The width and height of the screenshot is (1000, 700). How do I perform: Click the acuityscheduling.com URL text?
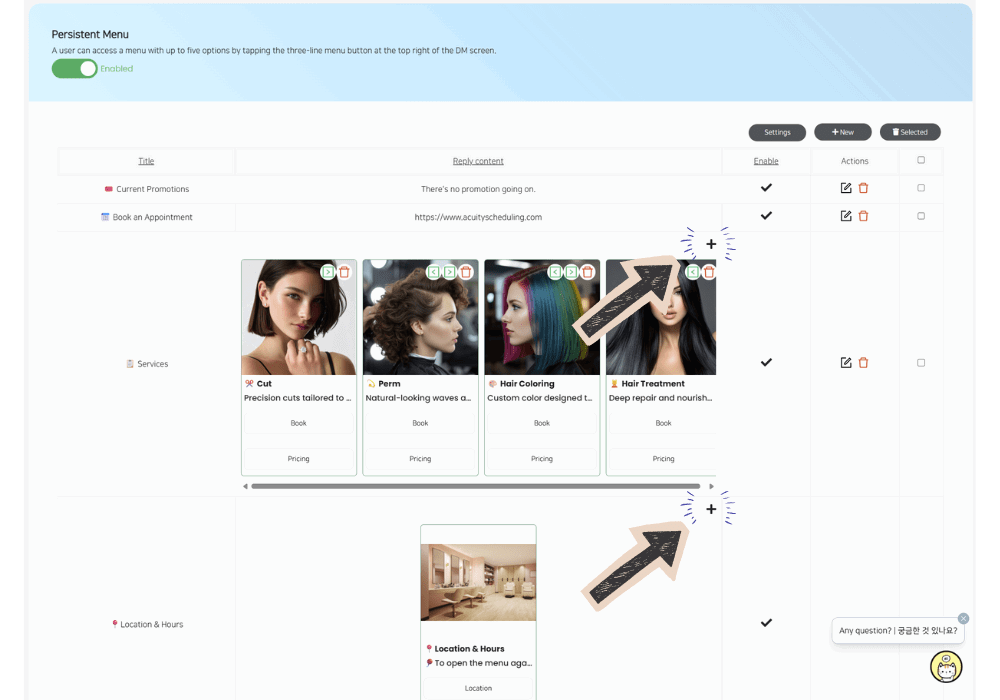coord(478,217)
